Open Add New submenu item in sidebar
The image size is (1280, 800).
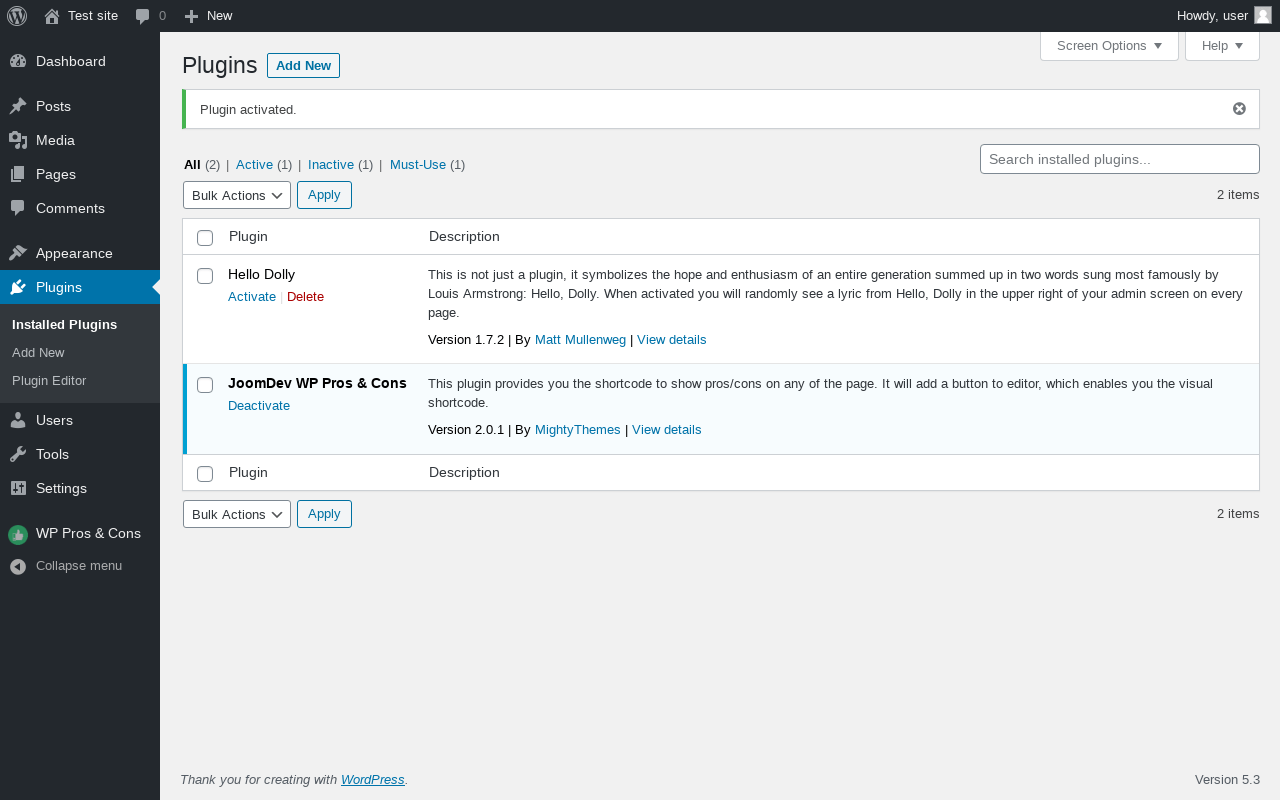pyautogui.click(x=38, y=353)
